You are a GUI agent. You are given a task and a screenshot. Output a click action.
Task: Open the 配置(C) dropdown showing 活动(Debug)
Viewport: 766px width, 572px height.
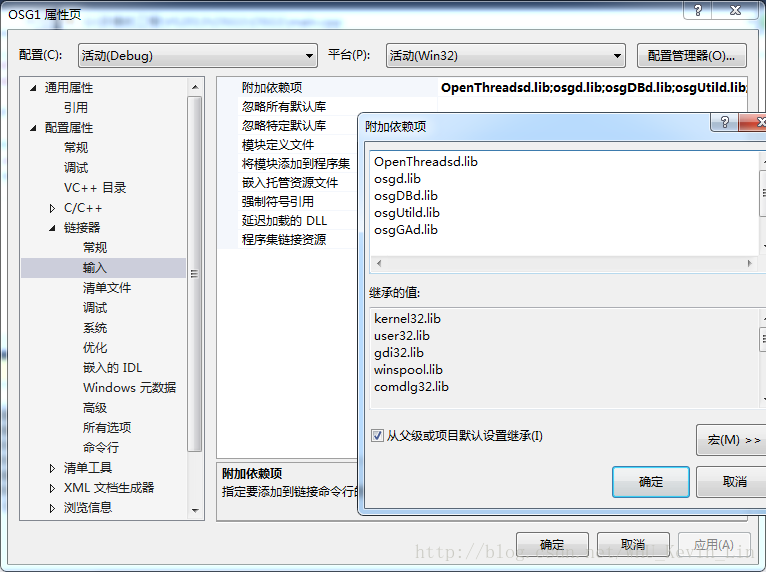(197, 56)
